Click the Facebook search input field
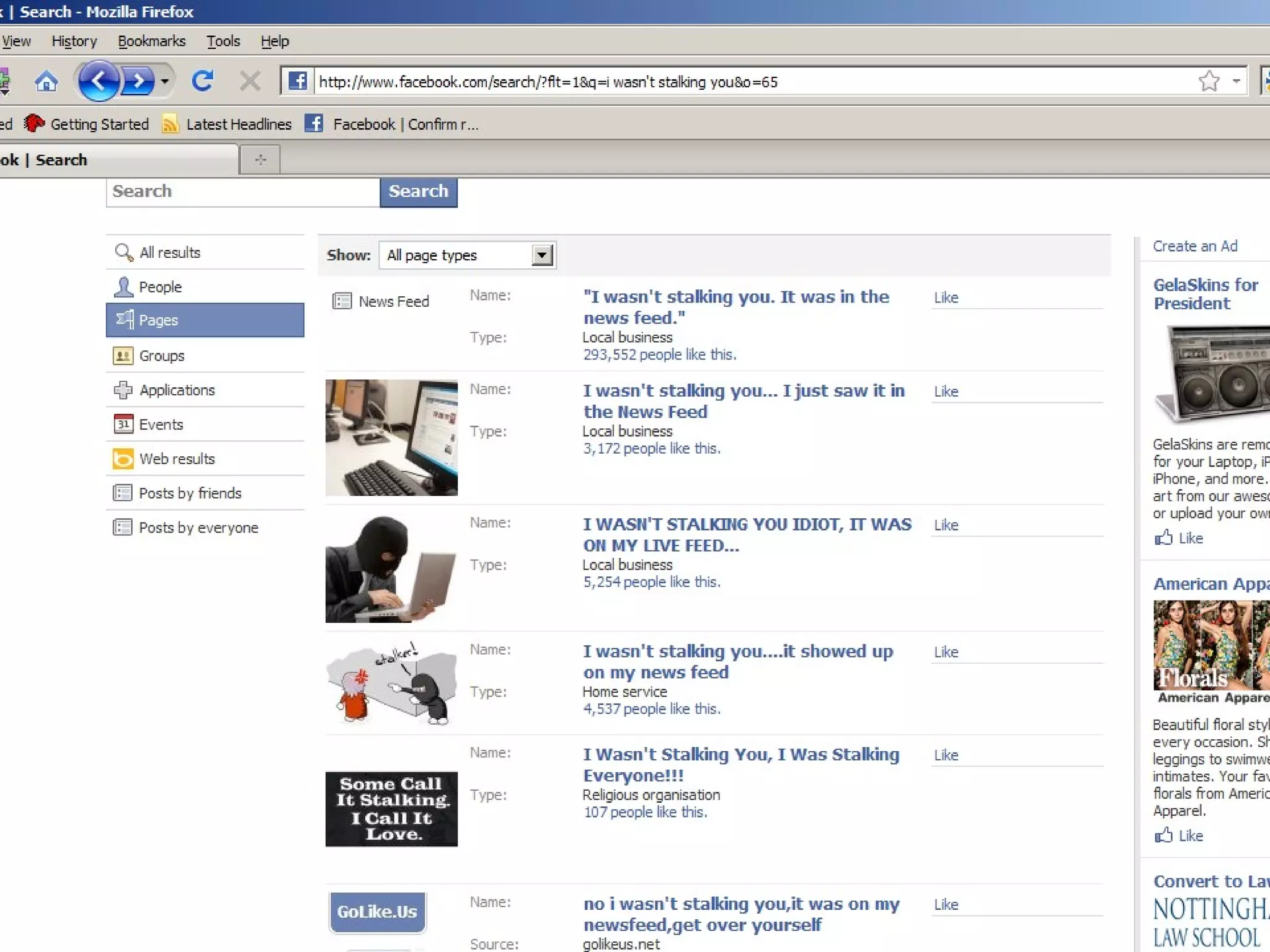Image resolution: width=1270 pixels, height=952 pixels. tap(242, 191)
